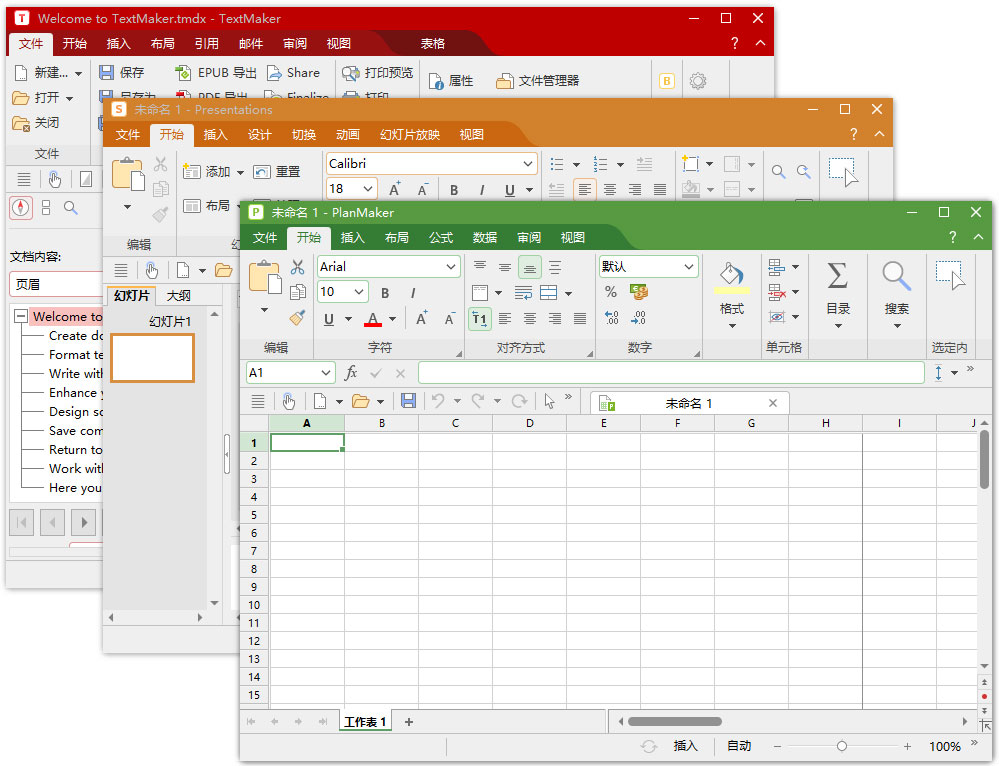This screenshot has width=999, height=766.
Task: Open the Calibri font dropdown in Presentations
Action: point(528,164)
